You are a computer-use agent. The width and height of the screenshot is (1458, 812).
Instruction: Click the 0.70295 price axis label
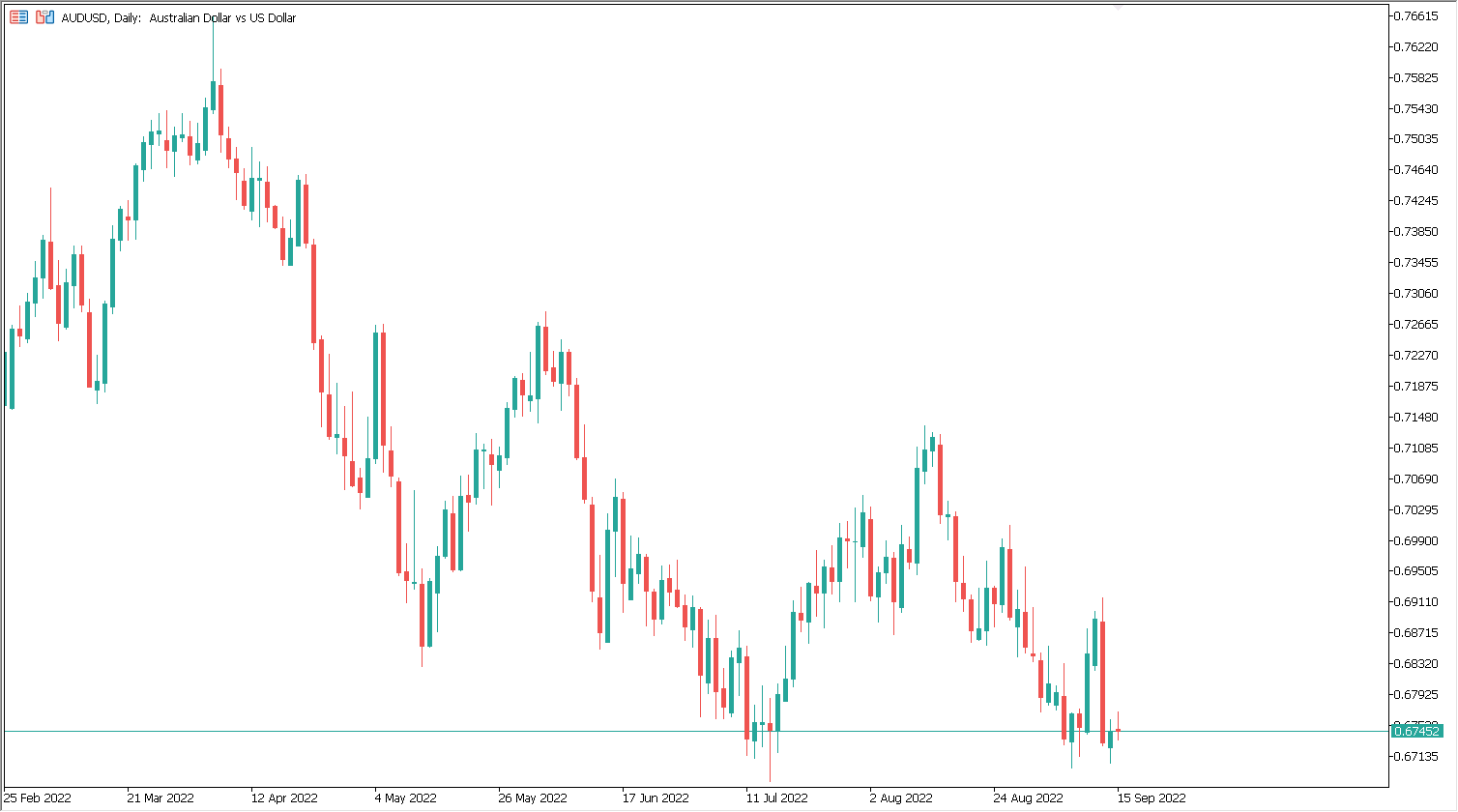(x=1417, y=510)
